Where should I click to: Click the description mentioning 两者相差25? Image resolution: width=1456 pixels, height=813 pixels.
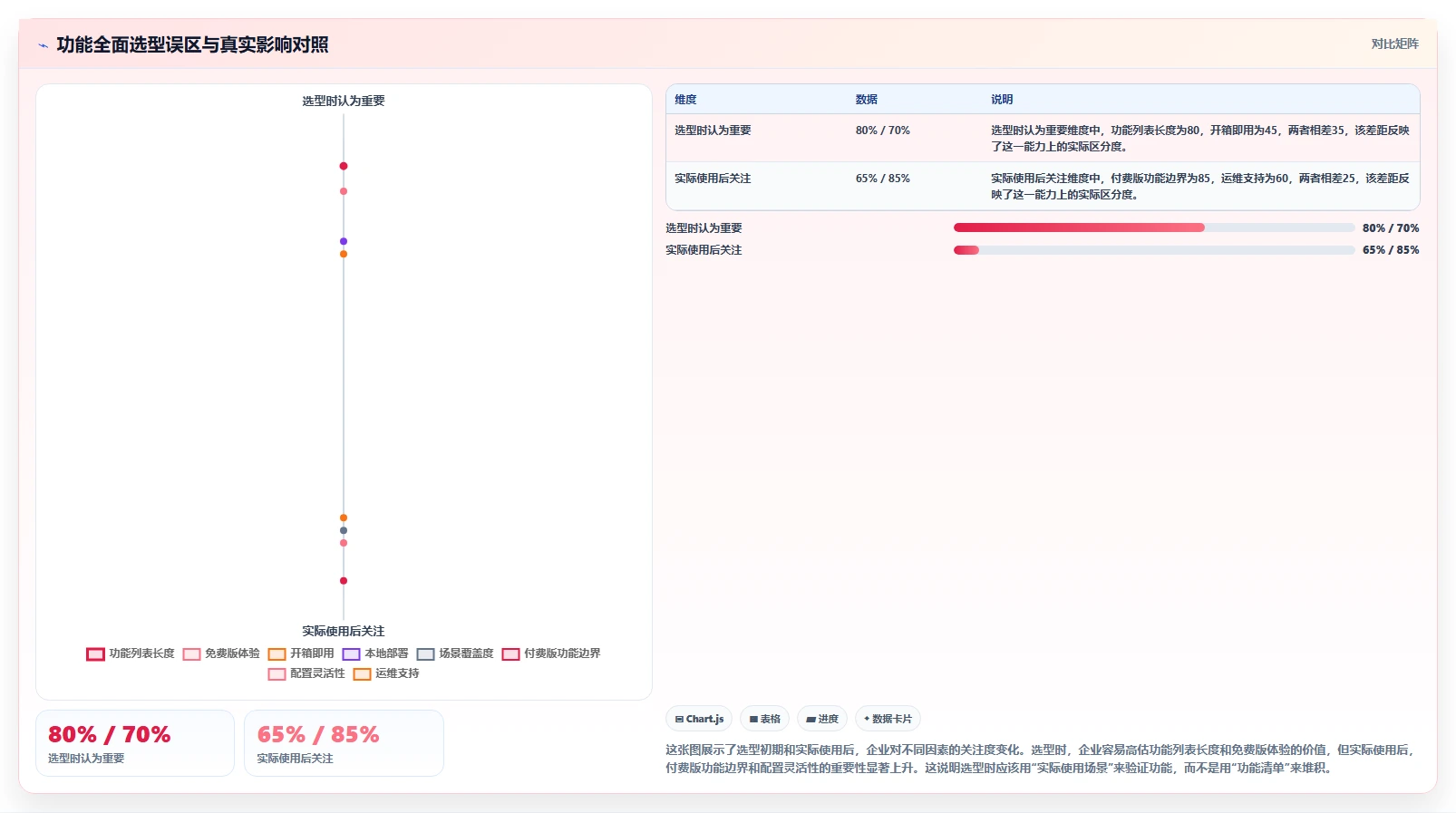click(x=1200, y=187)
